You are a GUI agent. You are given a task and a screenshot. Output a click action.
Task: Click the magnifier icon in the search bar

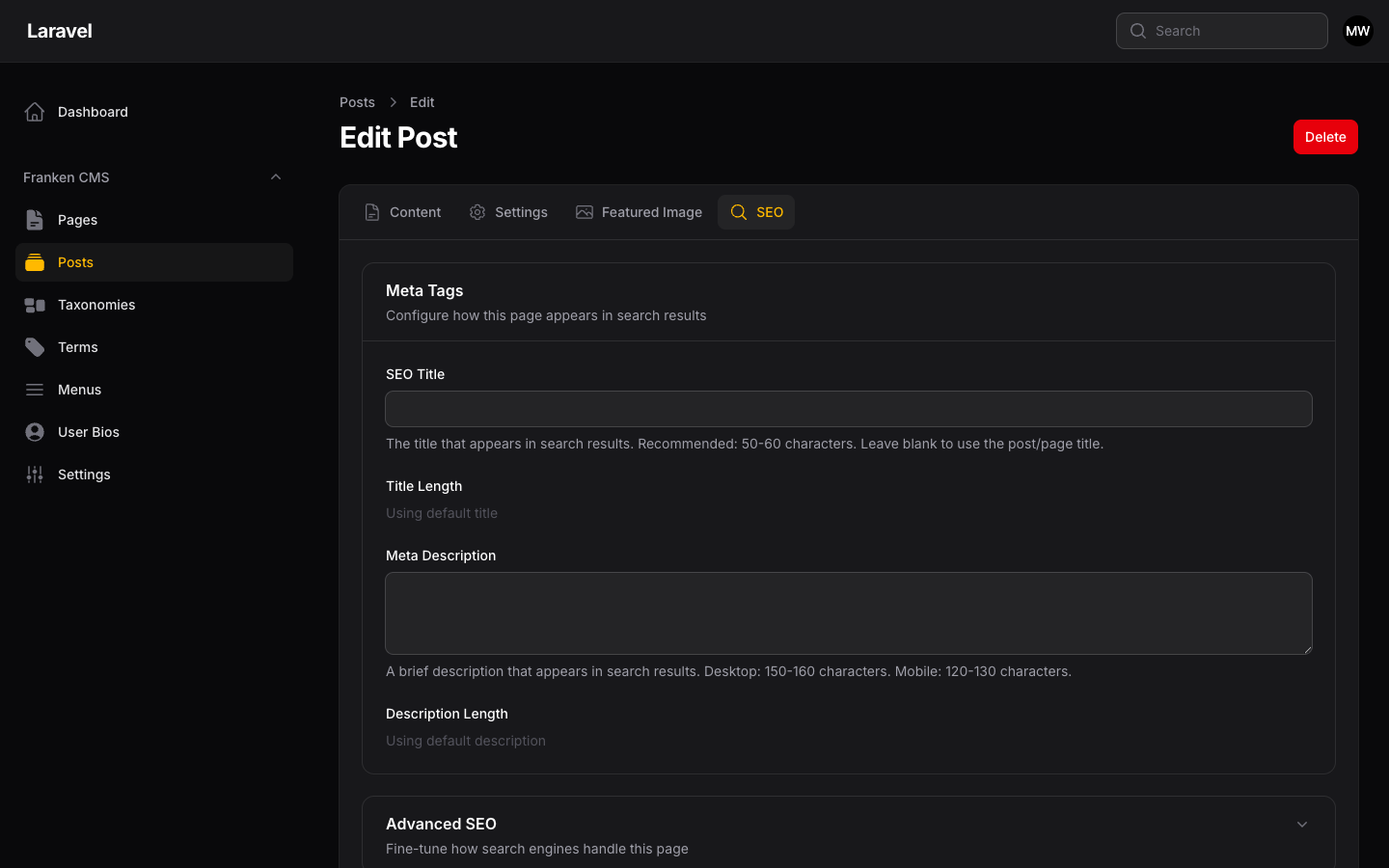1138,31
